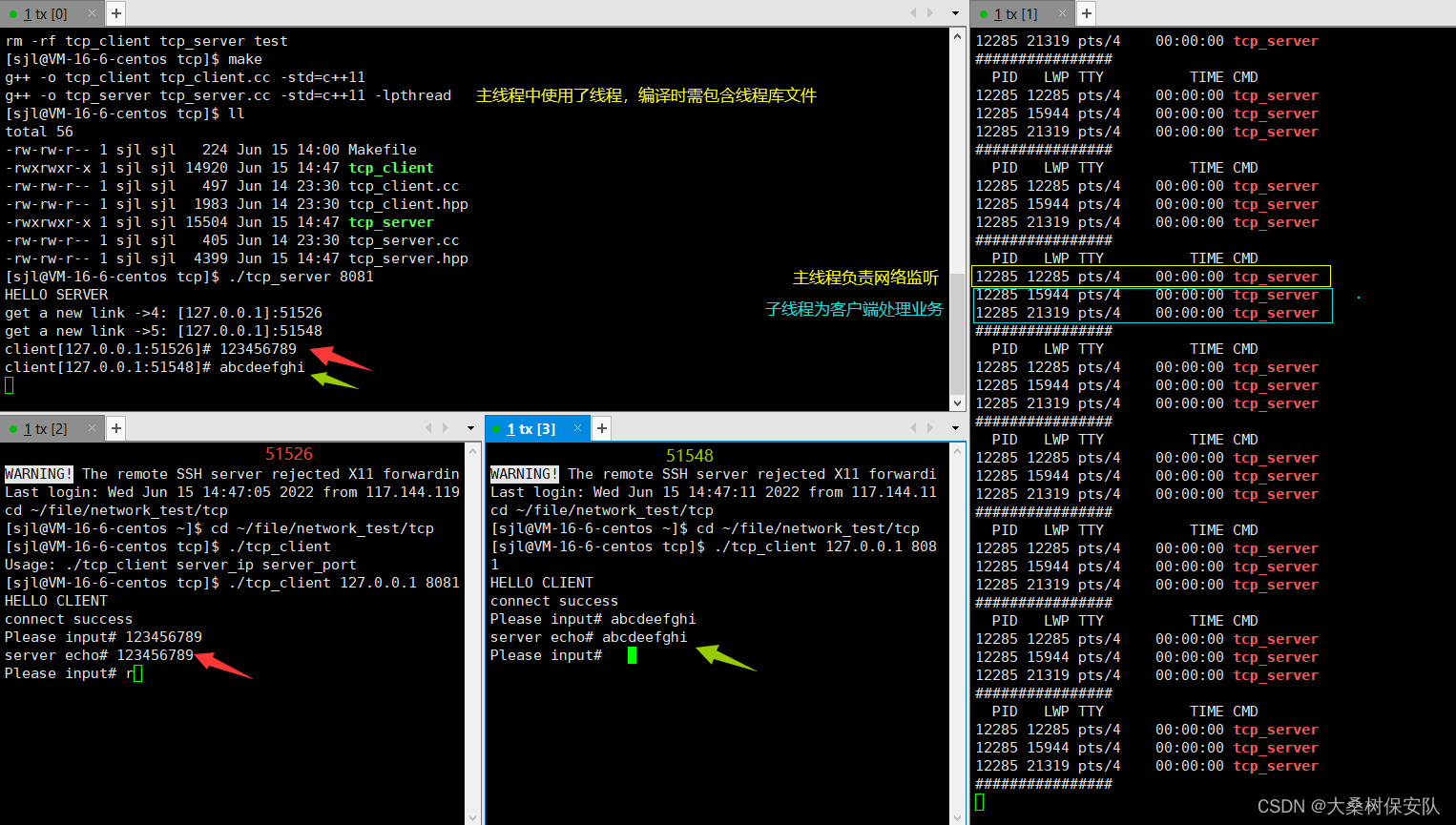This screenshot has width=1456, height=825.
Task: Add new tab next to tx [3]
Action: pos(602,428)
